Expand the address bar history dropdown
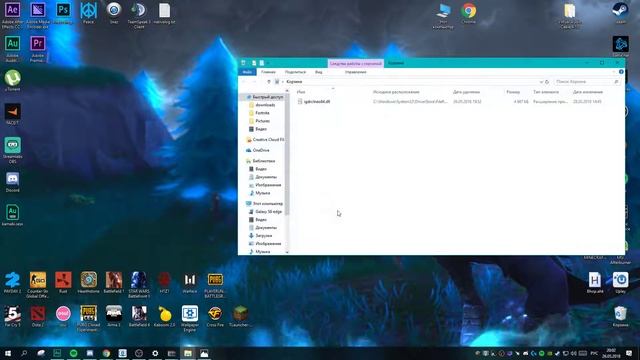Image resolution: width=640 pixels, height=360 pixels. pyautogui.click(x=541, y=82)
